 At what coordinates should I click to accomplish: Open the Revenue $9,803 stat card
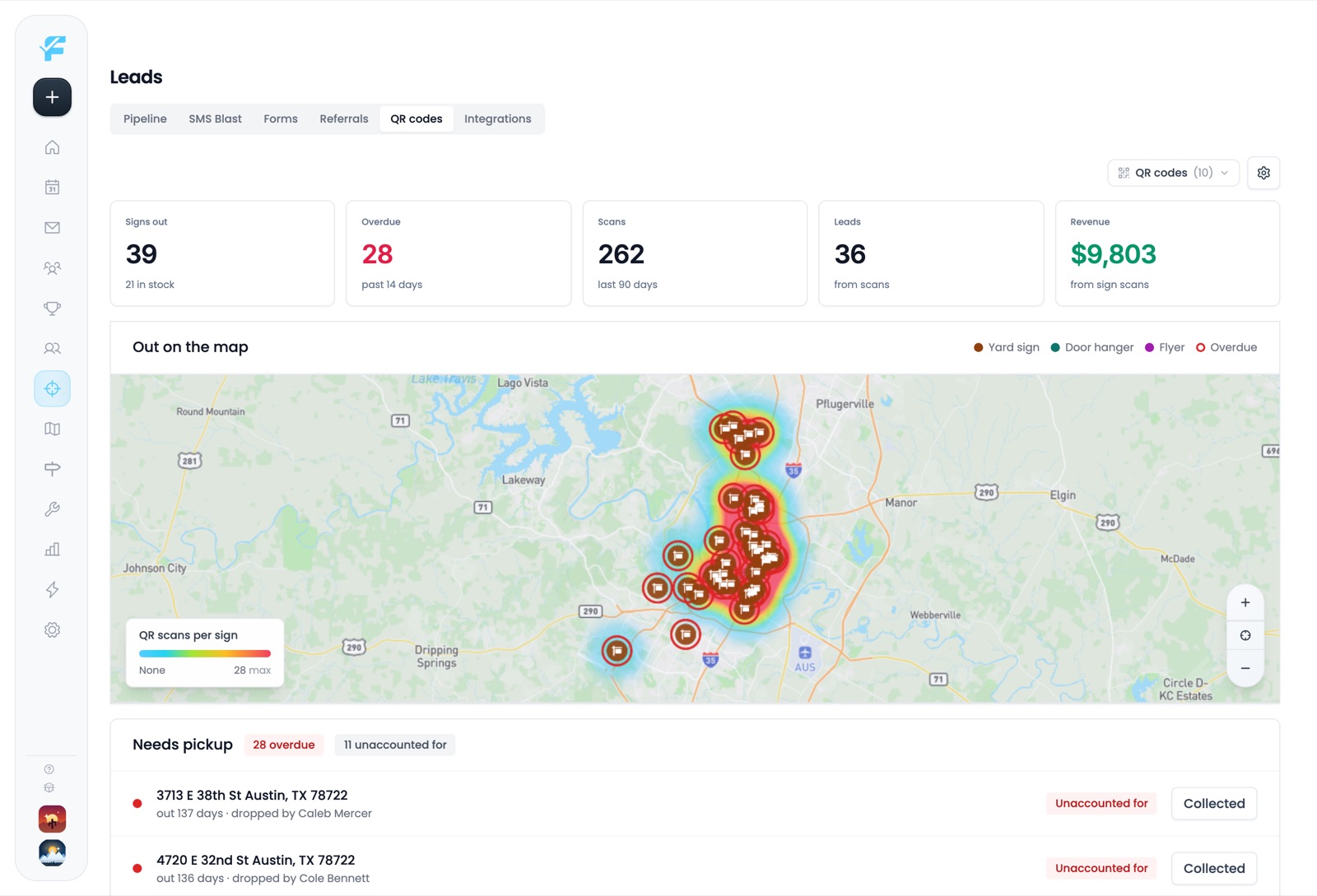coord(1167,253)
